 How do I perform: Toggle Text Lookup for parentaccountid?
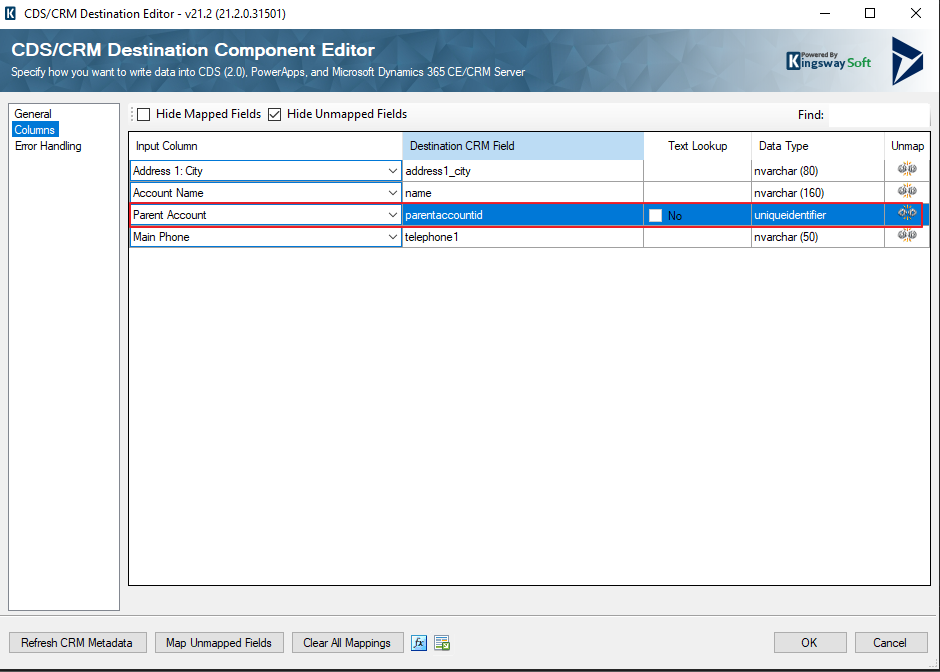[656, 215]
